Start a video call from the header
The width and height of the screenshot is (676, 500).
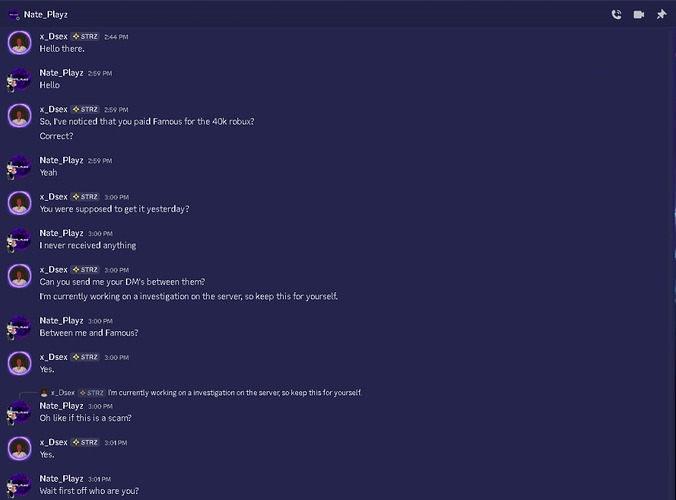tap(638, 14)
